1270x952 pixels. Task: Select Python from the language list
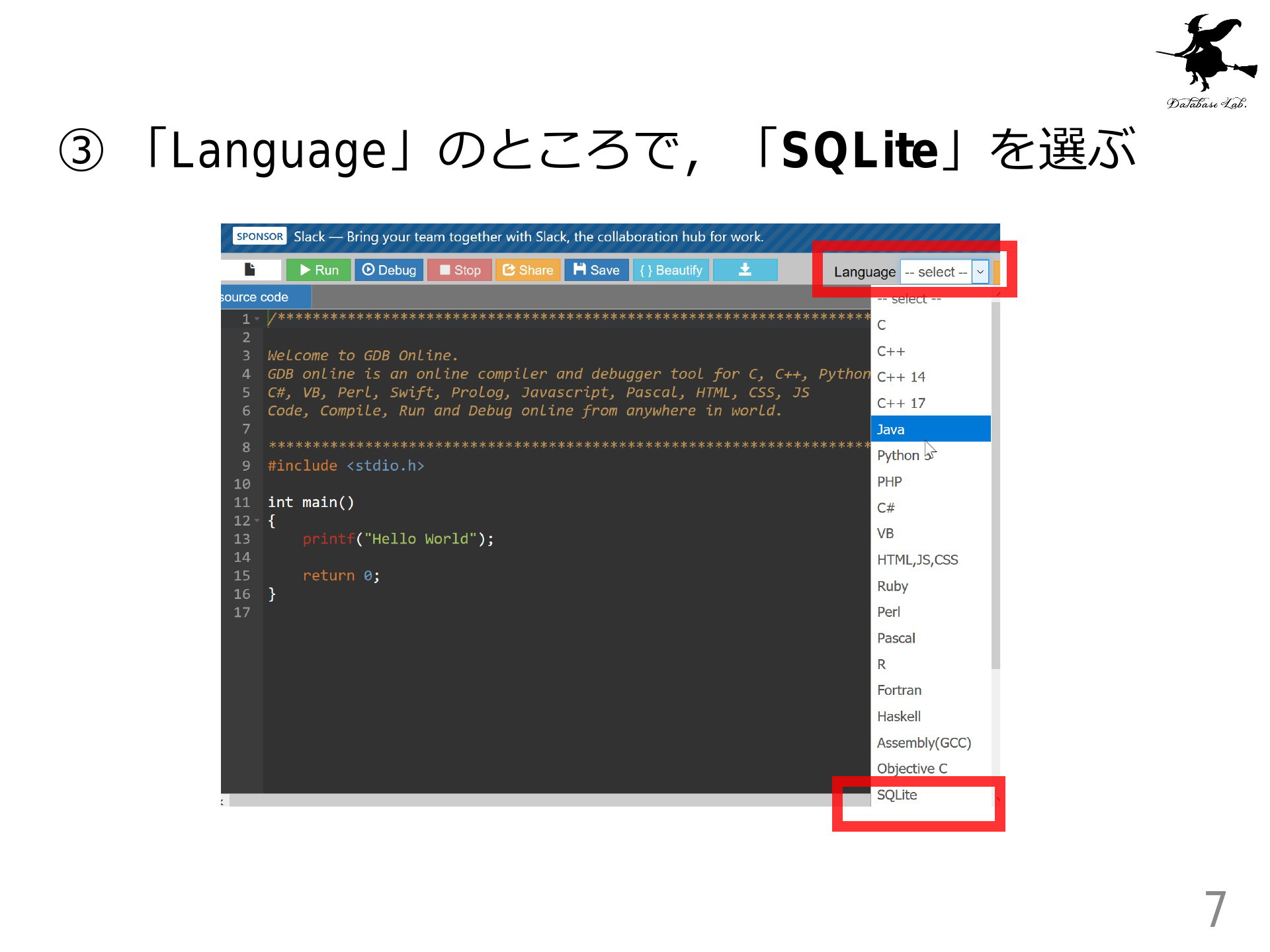(x=931, y=455)
